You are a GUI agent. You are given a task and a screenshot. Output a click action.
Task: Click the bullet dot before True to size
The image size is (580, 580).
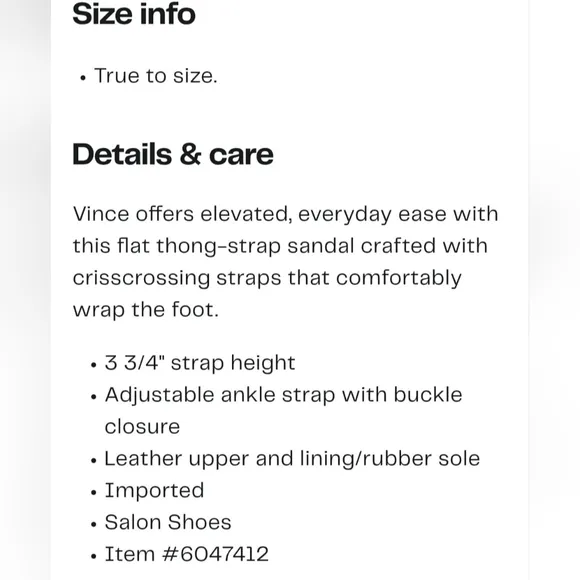click(83, 78)
